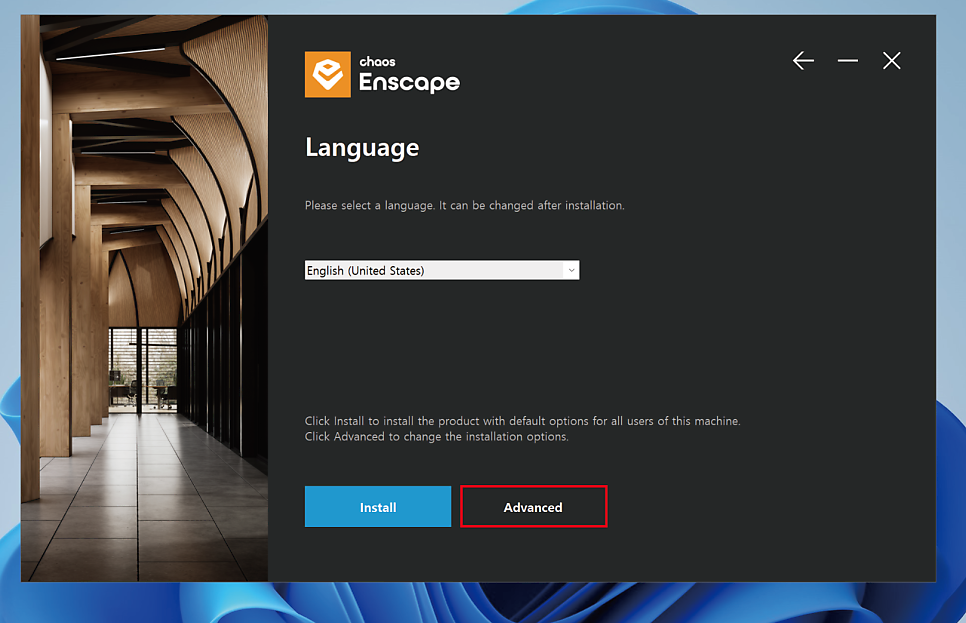Click the 'Click Advanced to change' text line
This screenshot has width=966, height=623.
click(437, 436)
